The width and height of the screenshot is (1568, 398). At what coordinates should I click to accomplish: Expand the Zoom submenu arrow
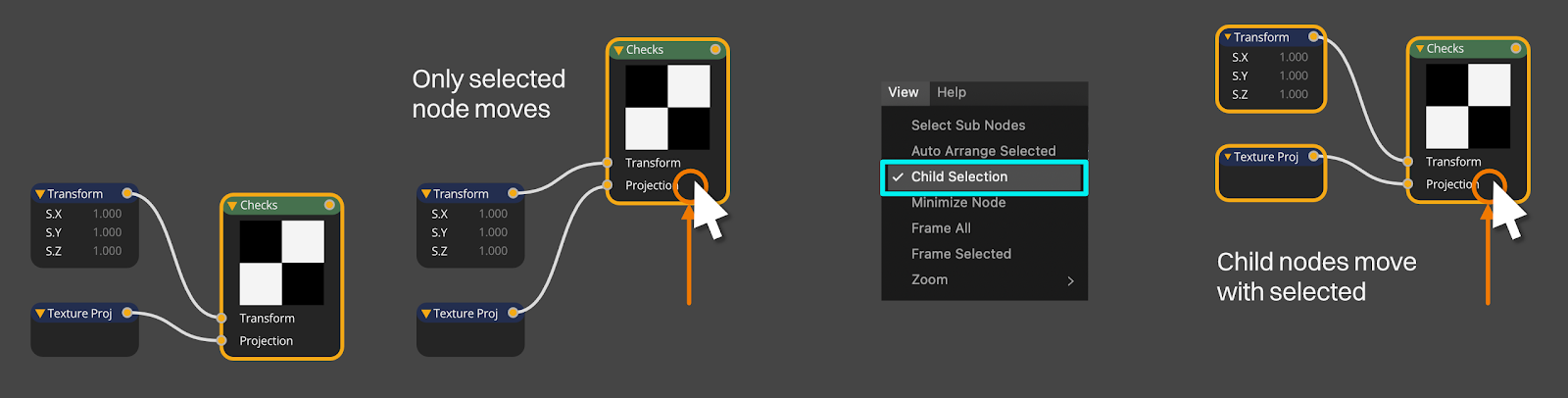pyautogui.click(x=1070, y=280)
